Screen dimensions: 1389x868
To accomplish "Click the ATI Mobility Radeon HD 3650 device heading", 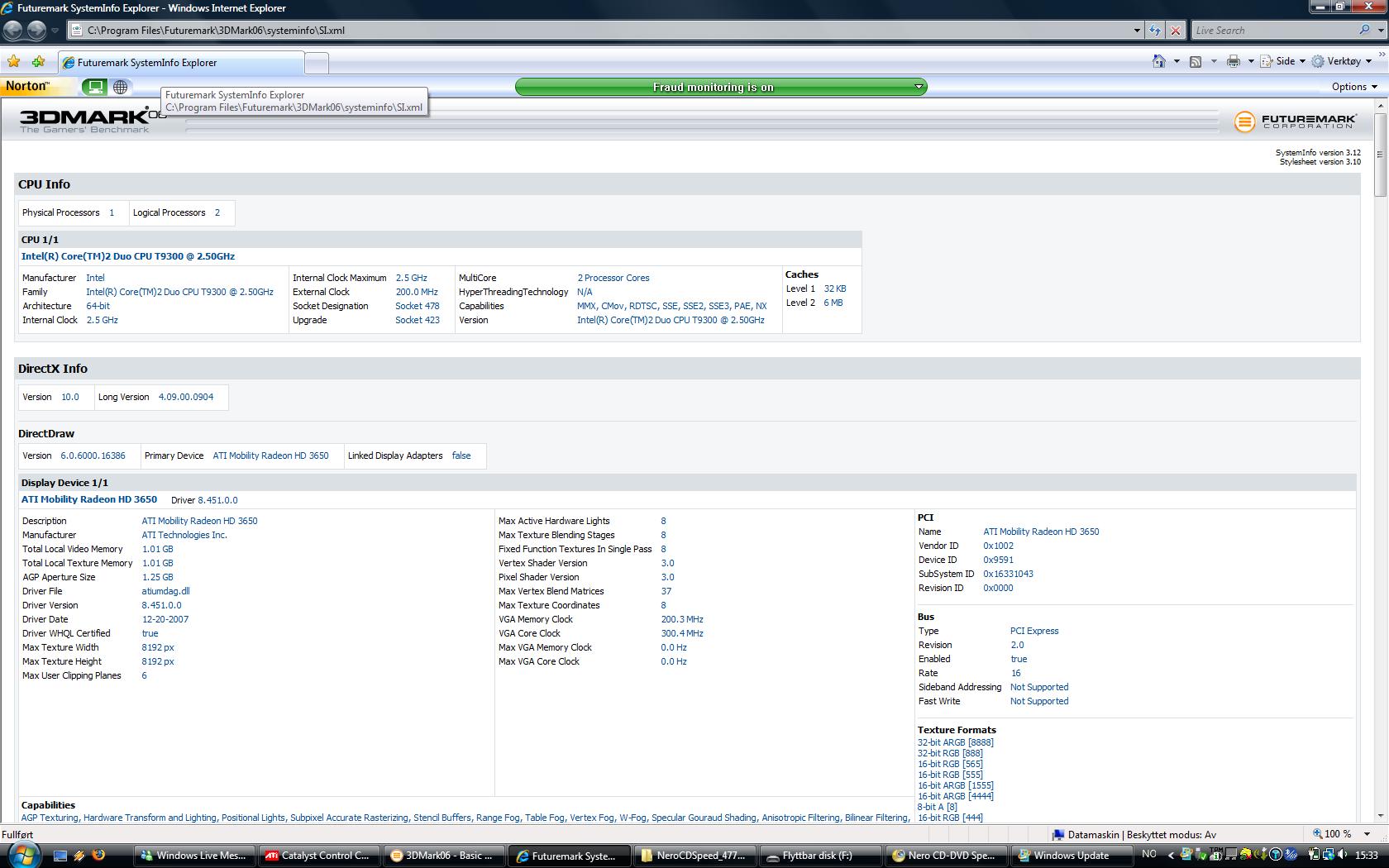I will (89, 499).
